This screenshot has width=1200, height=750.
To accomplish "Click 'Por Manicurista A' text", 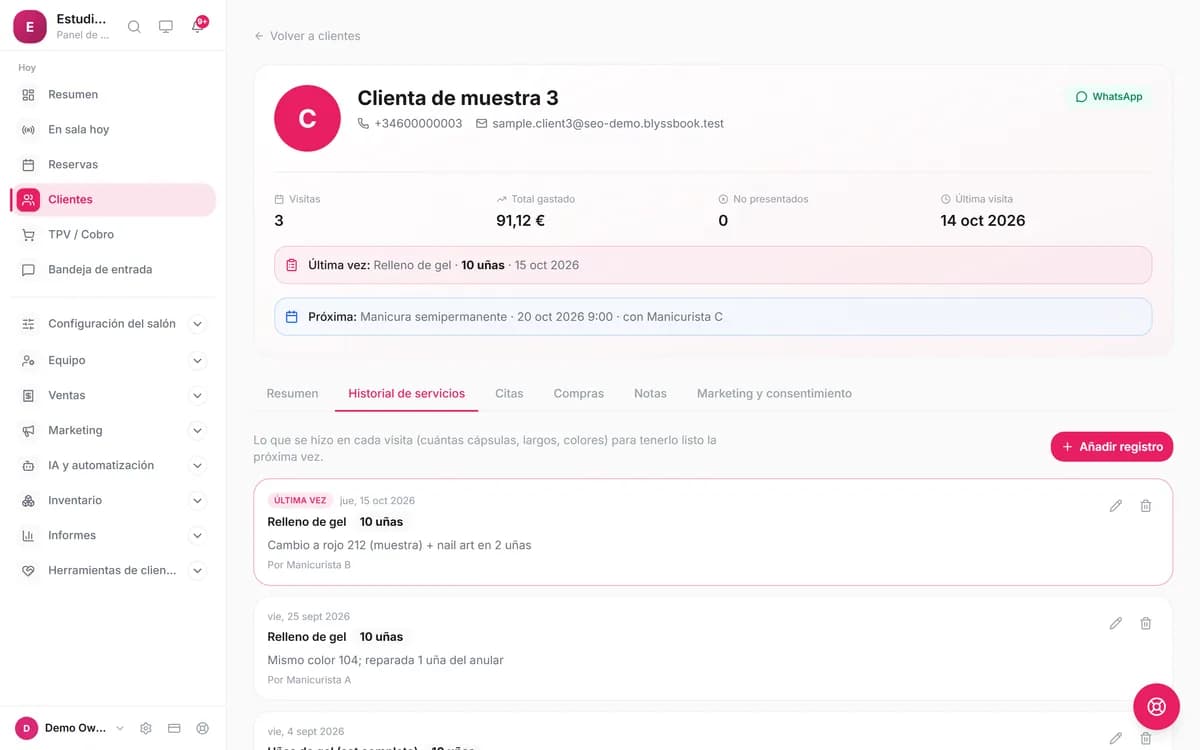I will click(x=309, y=680).
